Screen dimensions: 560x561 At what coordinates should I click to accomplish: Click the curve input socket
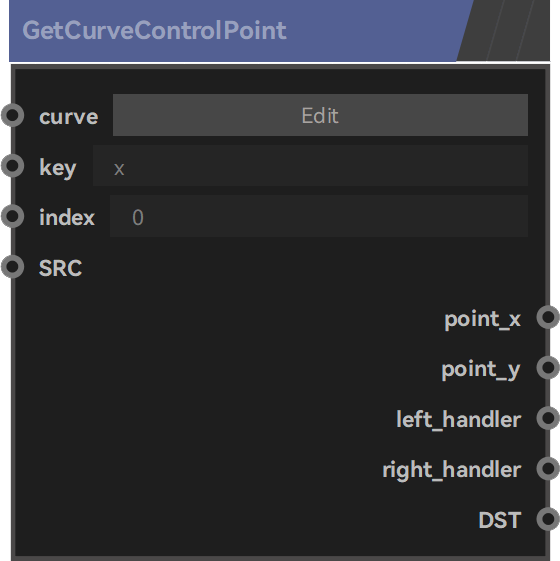13,115
